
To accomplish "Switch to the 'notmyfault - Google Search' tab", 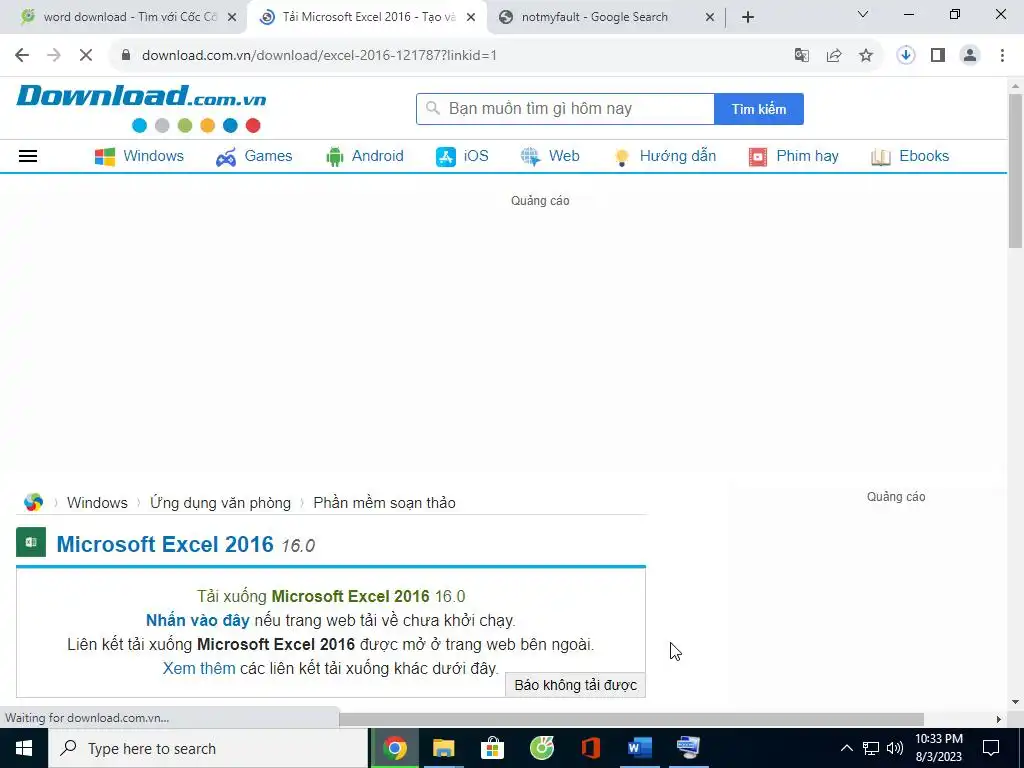I will pos(594,17).
